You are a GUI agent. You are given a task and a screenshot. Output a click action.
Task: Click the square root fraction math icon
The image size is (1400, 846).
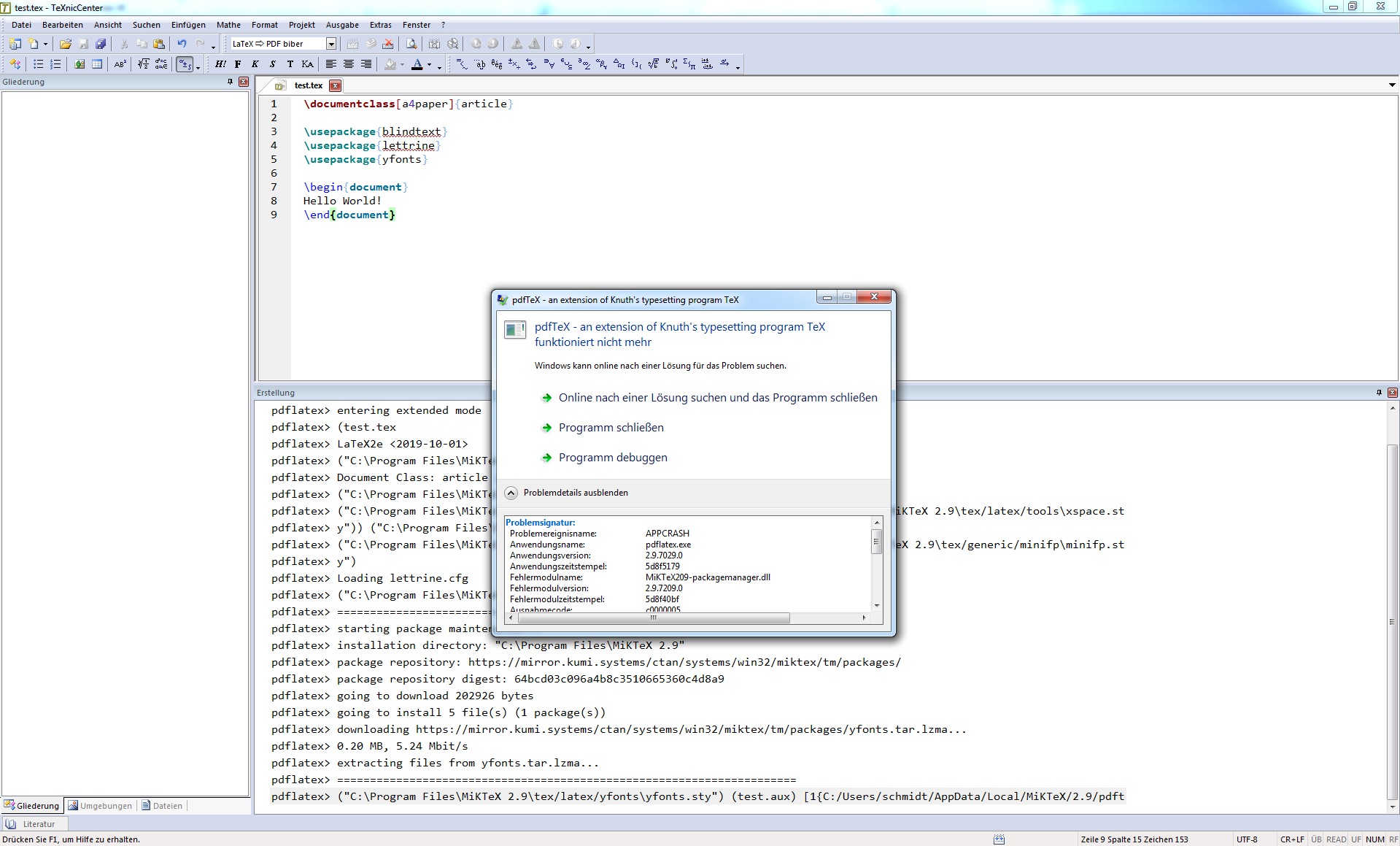click(144, 64)
